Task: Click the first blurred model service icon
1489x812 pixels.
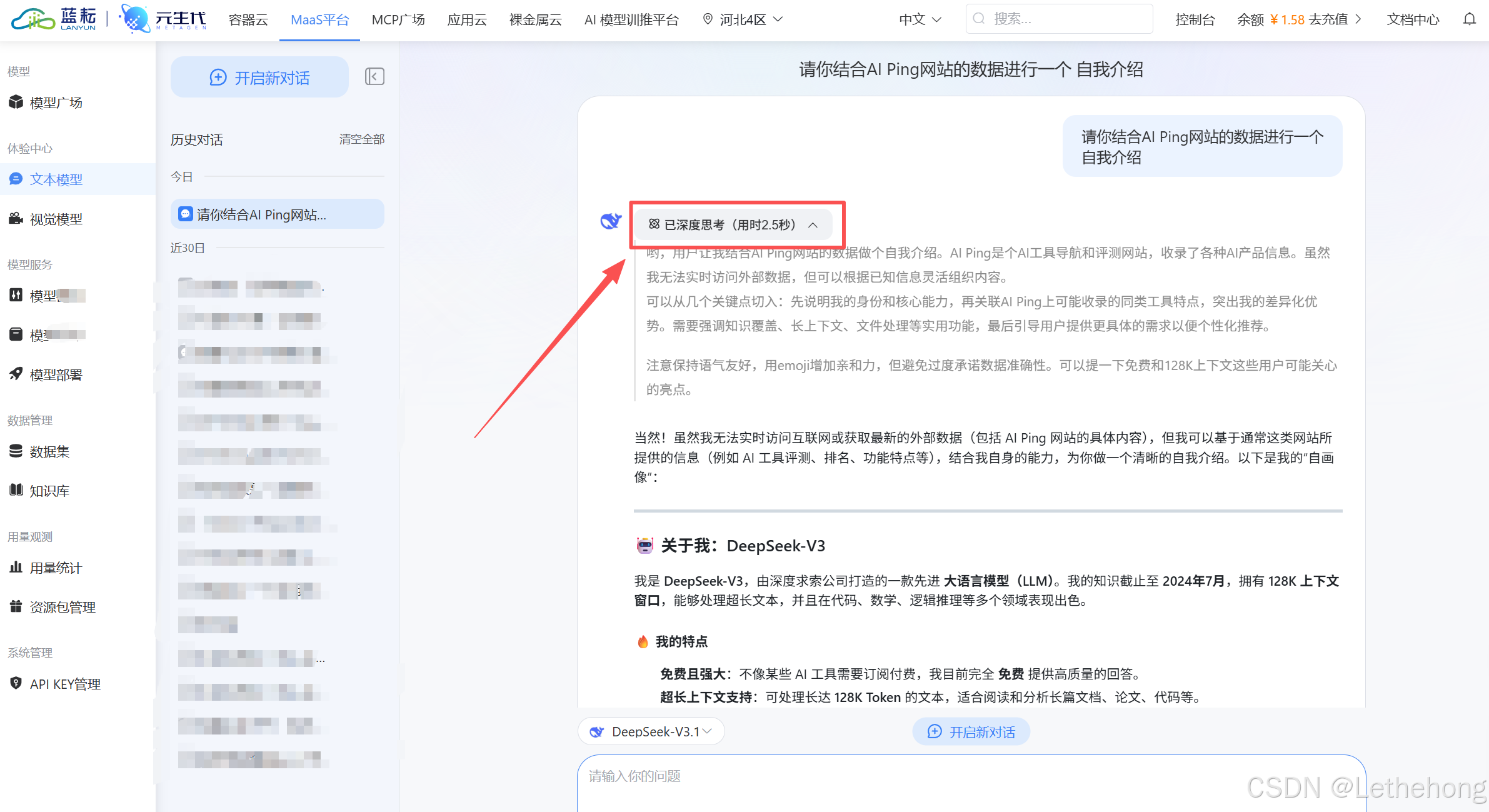Action: (16, 295)
